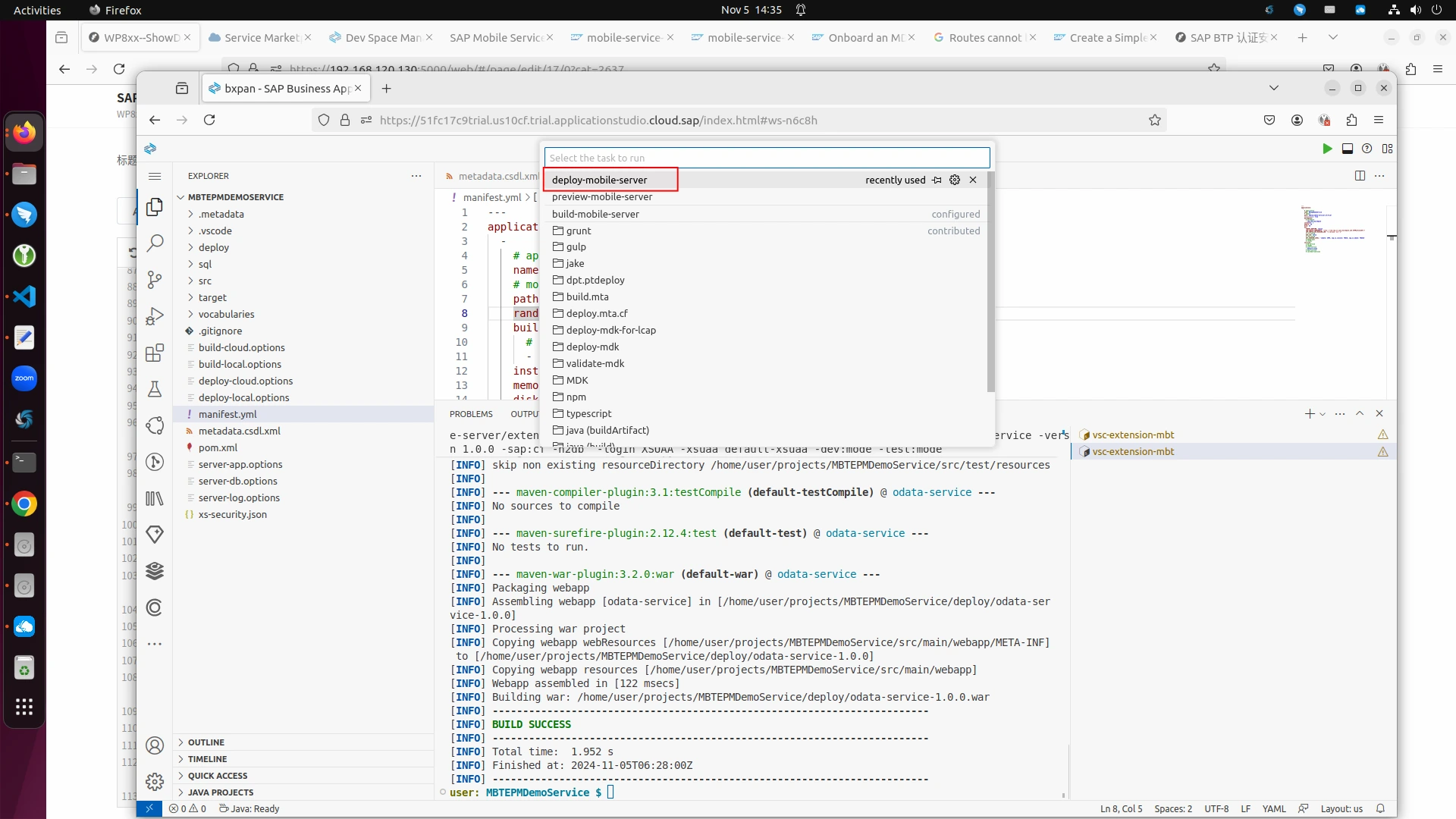Click the Customize Layout icon

pos(1388,149)
